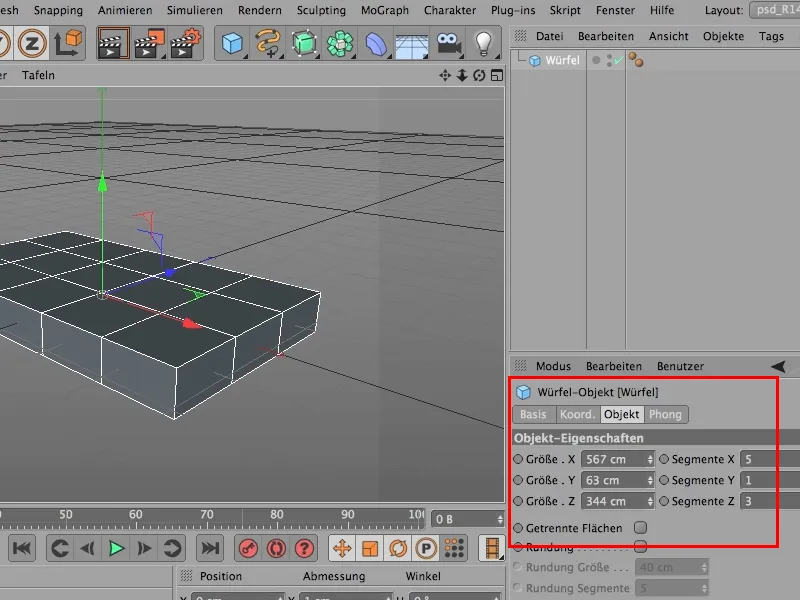This screenshot has width=800, height=600.
Task: Go to start of timeline
Action: (21, 548)
